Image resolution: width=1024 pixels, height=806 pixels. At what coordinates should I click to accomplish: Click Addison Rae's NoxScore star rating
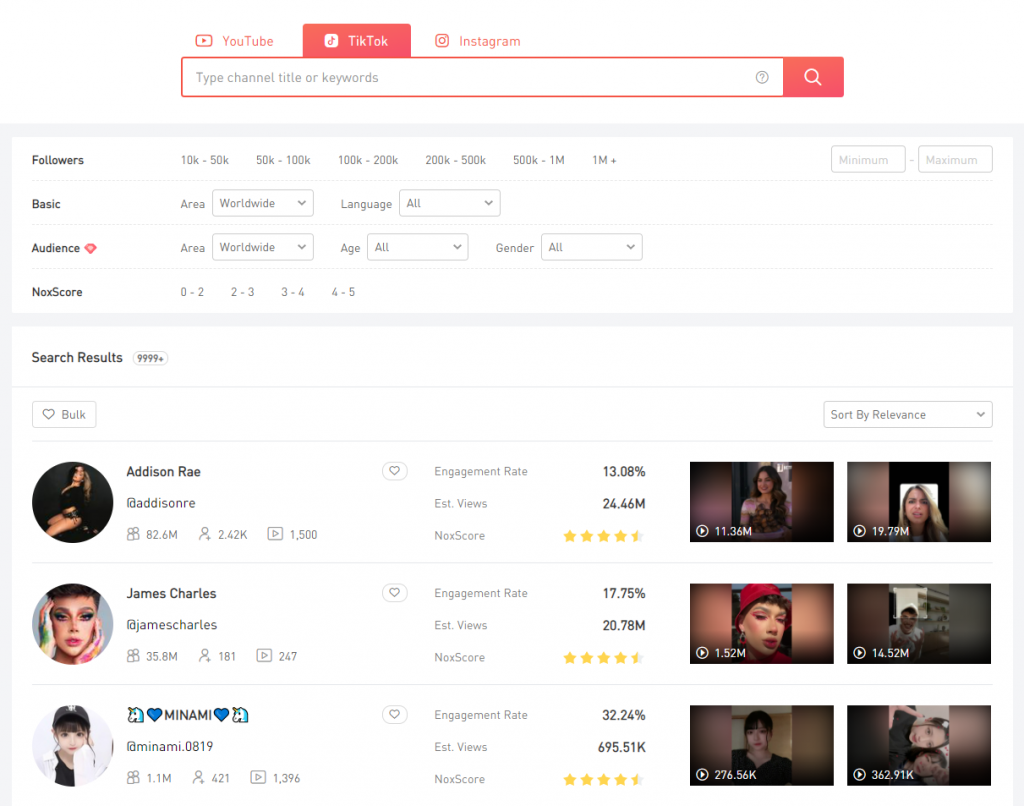point(604,536)
